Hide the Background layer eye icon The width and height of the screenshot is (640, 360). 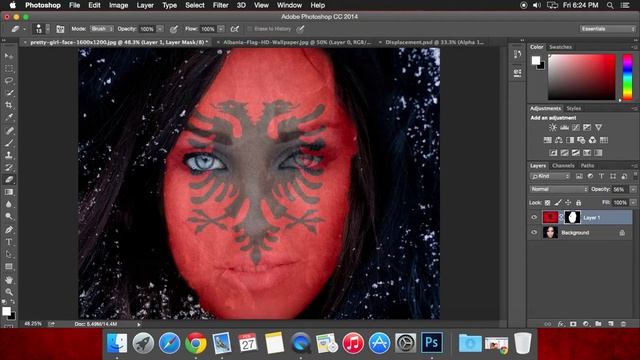click(534, 233)
